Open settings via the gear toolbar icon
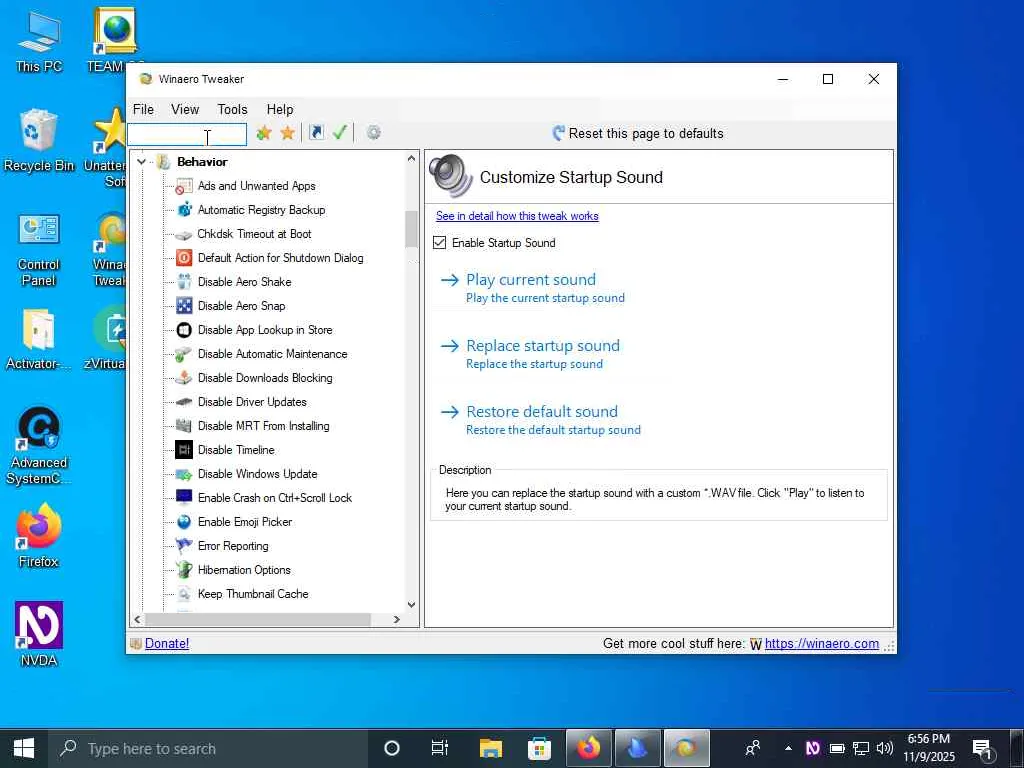1024x768 pixels. click(x=374, y=133)
